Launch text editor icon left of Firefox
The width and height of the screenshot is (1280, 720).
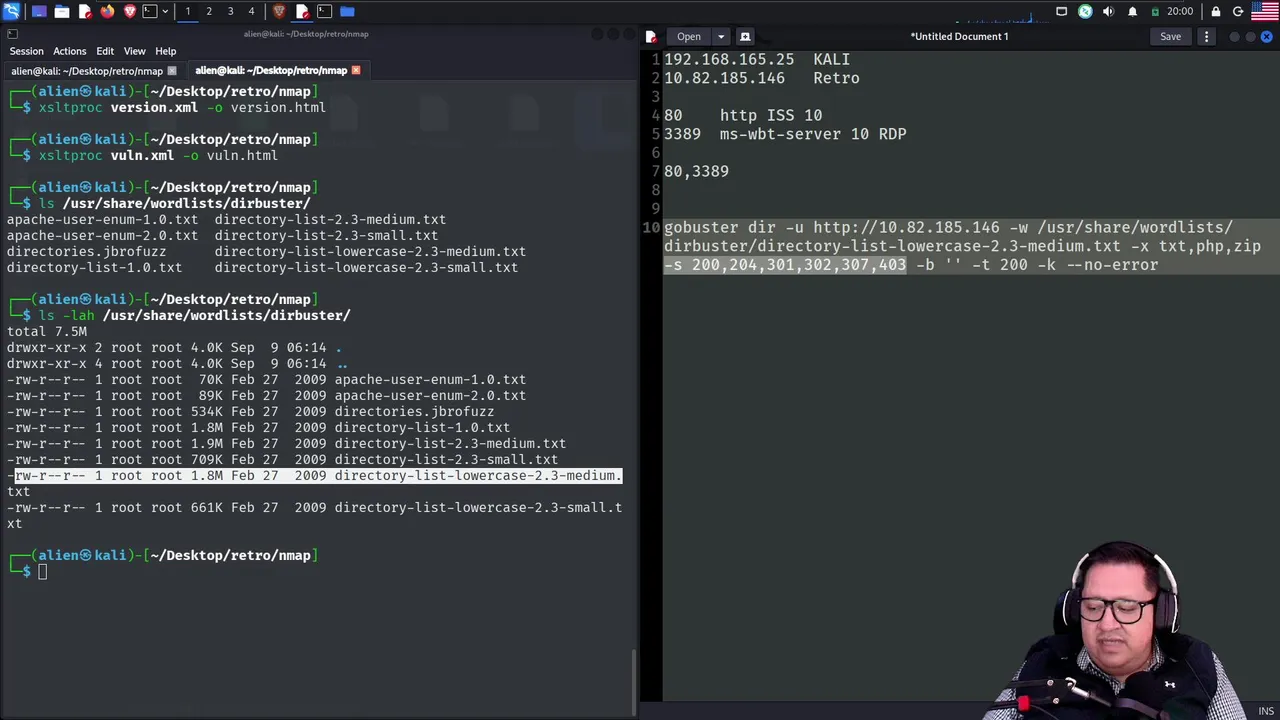click(85, 11)
